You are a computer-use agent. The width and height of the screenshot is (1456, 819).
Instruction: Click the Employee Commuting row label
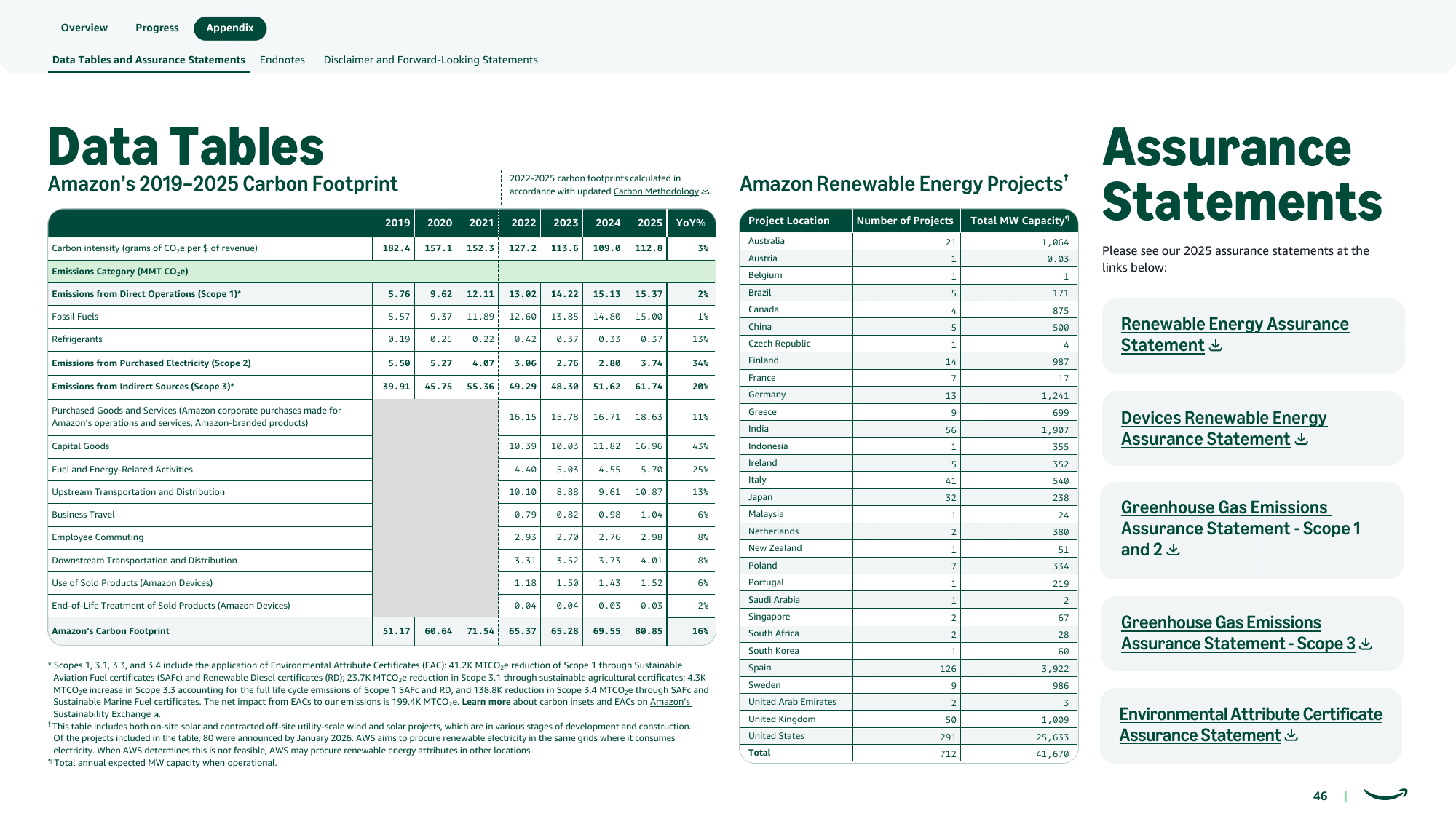point(98,537)
